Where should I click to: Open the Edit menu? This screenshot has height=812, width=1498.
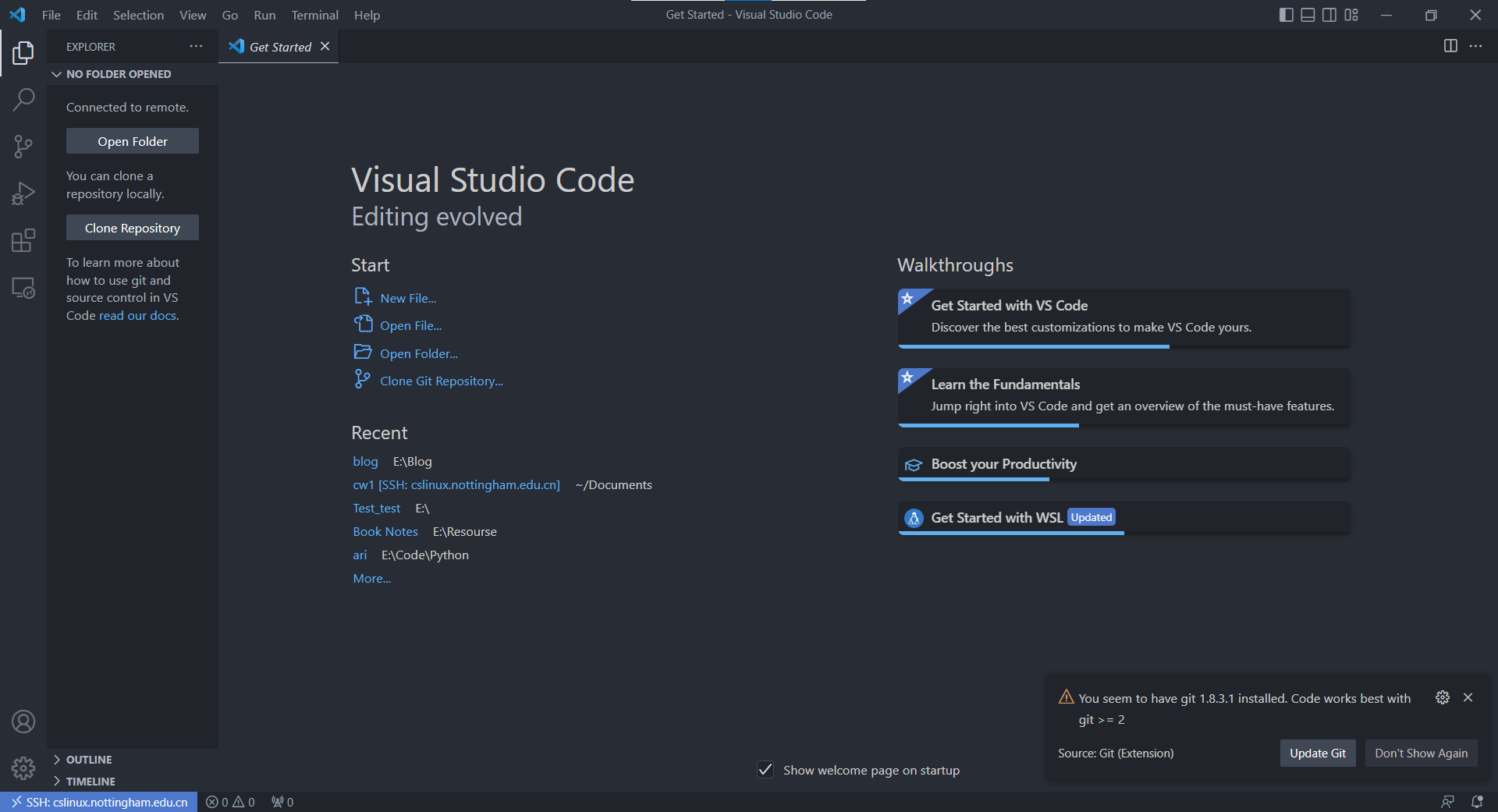87,15
